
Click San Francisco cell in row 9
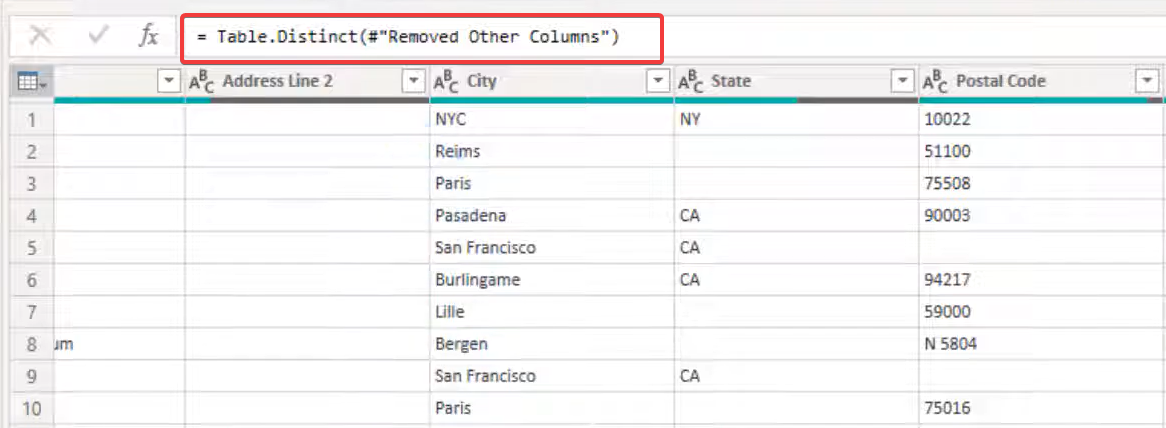click(552, 376)
